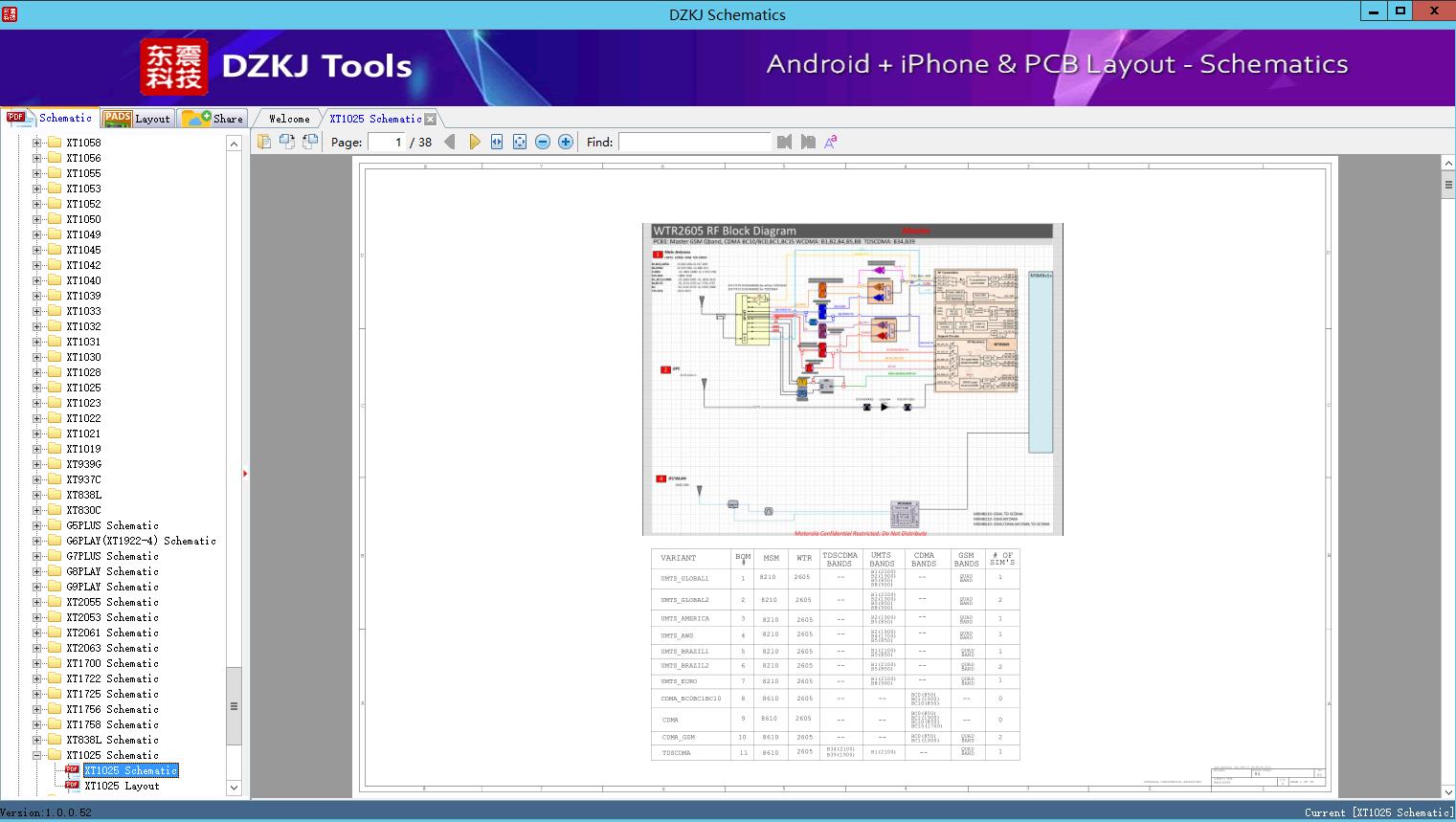Select XT2061 Schematic in the tree
The width and height of the screenshot is (1456, 822).
click(x=112, y=633)
